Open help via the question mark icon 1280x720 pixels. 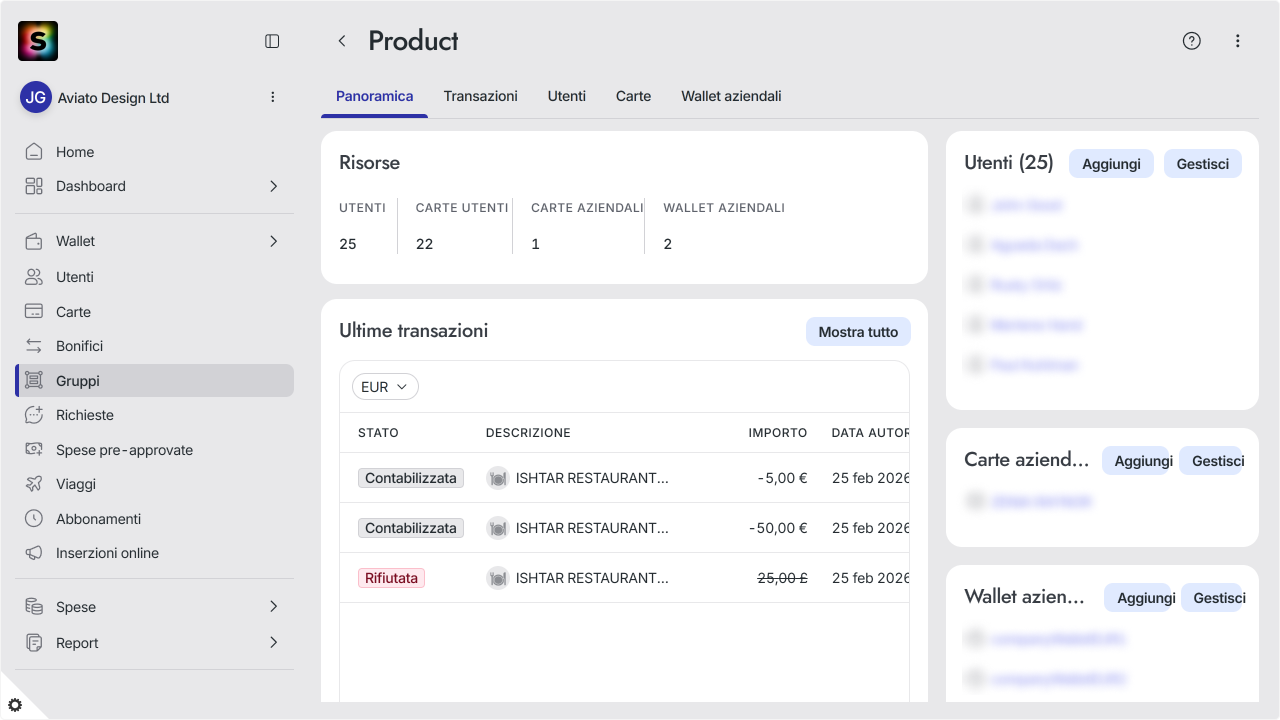(1191, 41)
